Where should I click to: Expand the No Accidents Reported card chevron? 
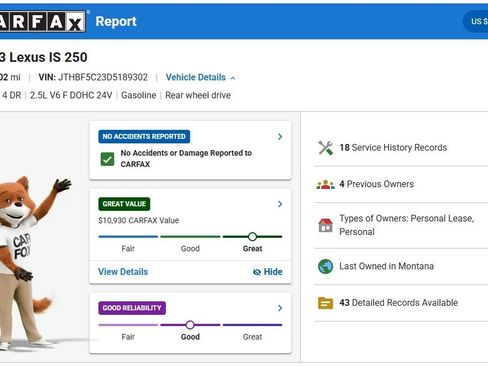point(280,137)
